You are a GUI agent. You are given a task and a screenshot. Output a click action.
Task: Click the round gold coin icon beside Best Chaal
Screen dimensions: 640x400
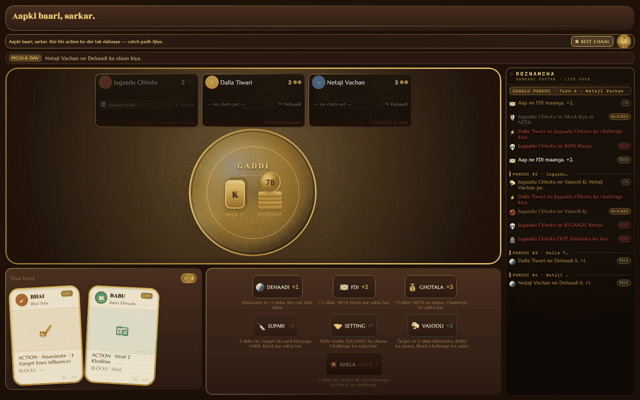[x=624, y=41]
